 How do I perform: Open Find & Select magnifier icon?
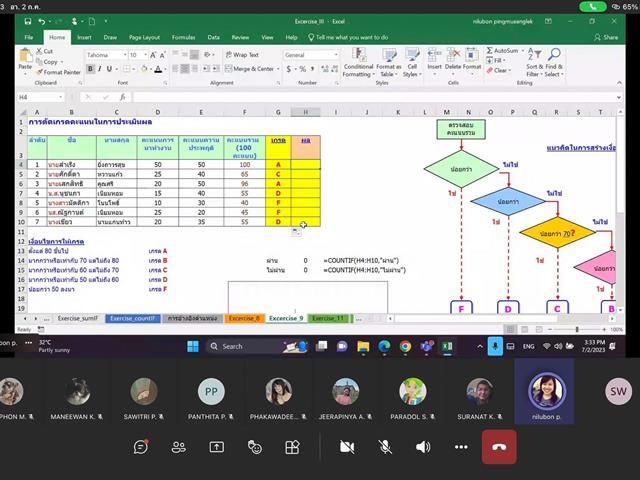point(554,54)
